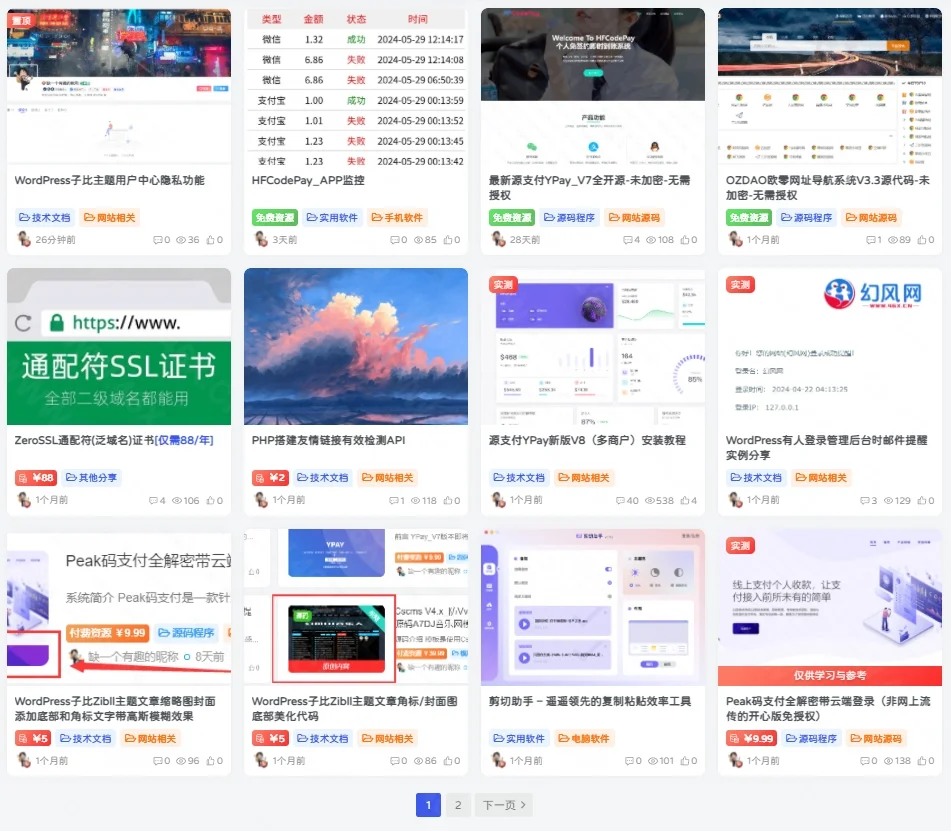The width and height of the screenshot is (951, 831).
Task: Select 网站源码 tag on OZDAO card
Action: [x=871, y=218]
